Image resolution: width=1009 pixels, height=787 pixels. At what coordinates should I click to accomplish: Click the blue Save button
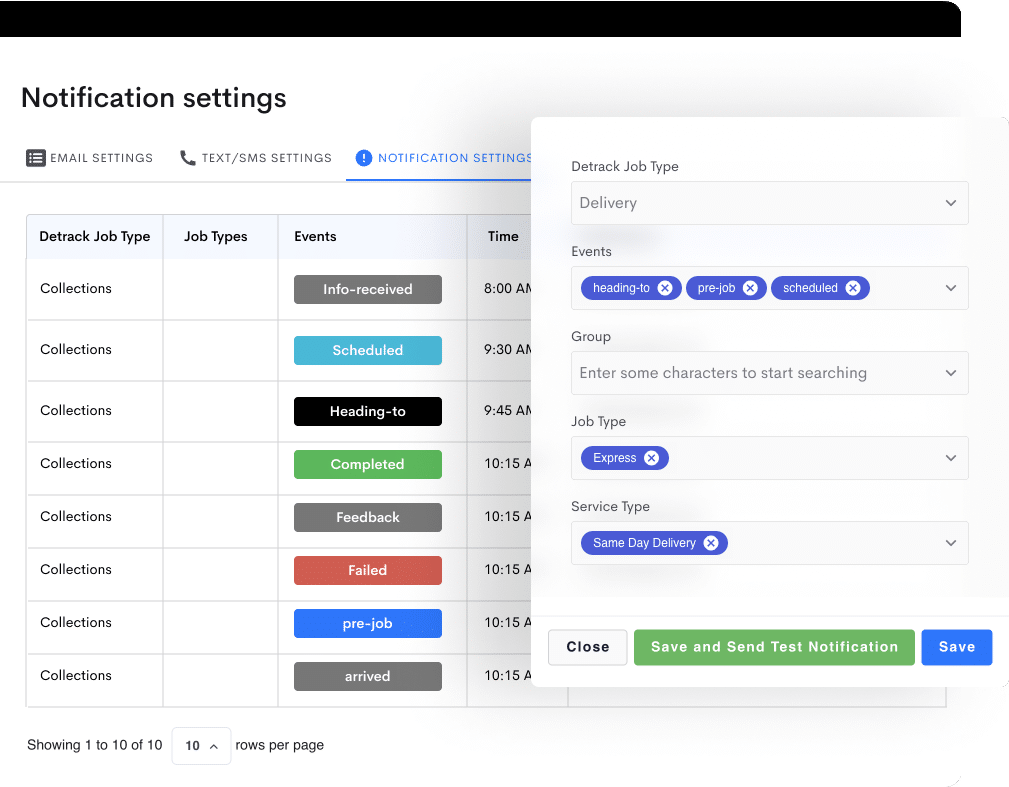tap(956, 647)
